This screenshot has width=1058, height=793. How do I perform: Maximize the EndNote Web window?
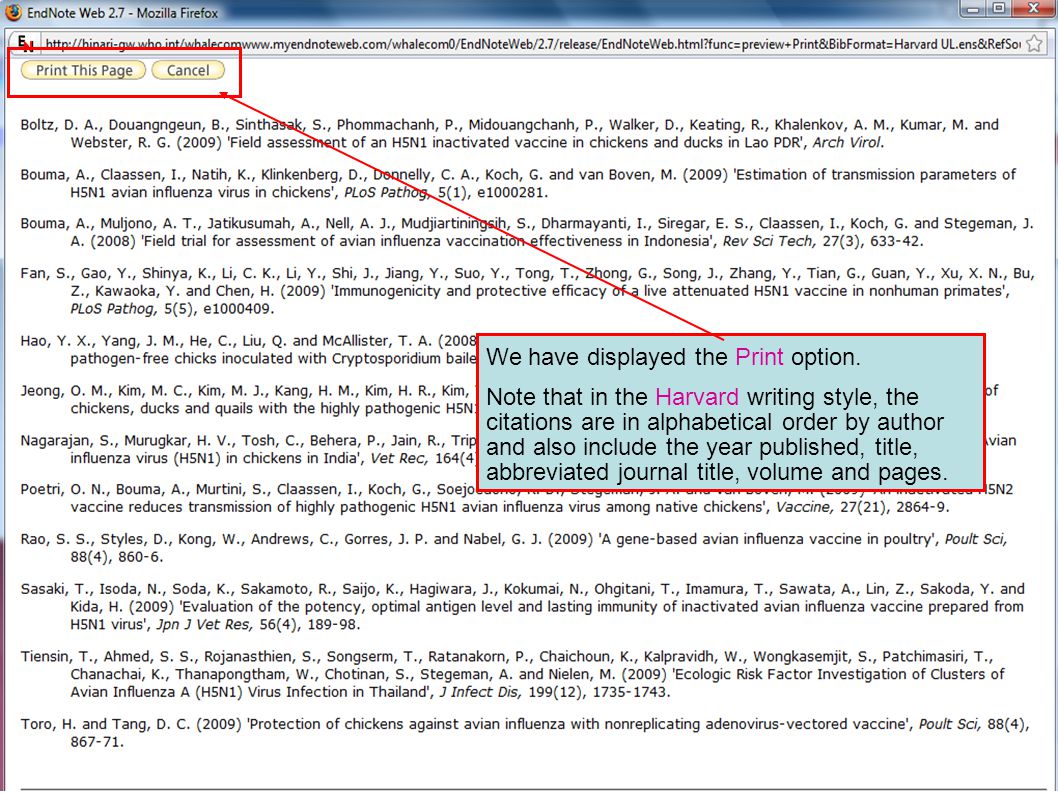pos(999,9)
